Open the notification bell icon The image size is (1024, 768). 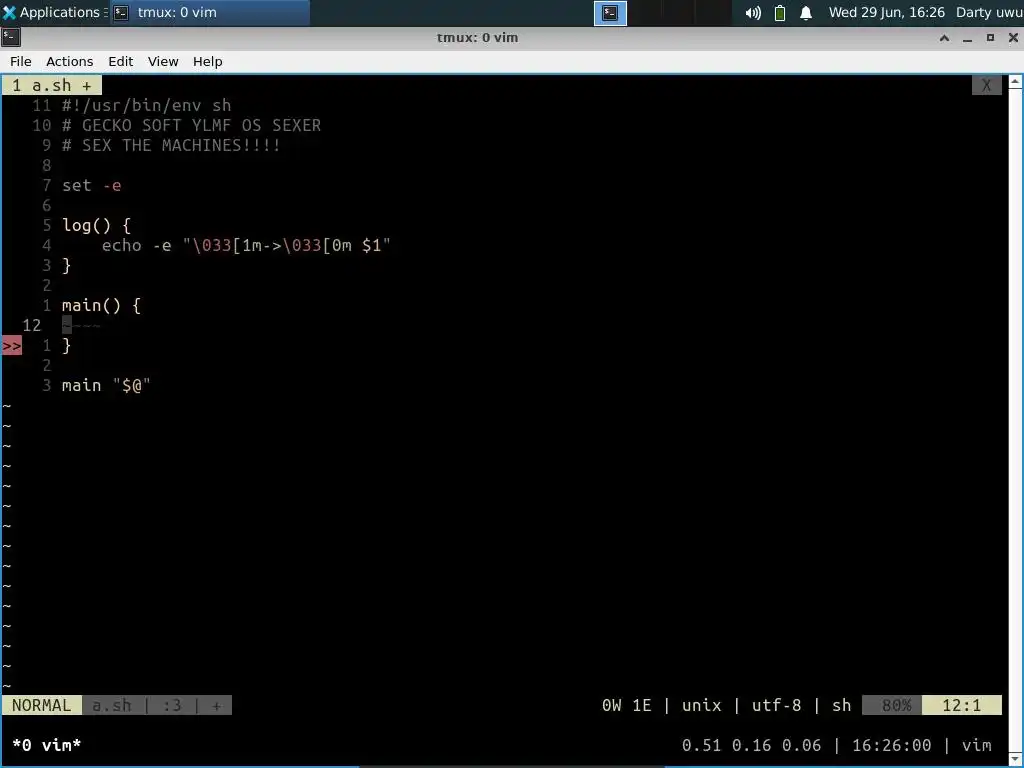pos(806,13)
